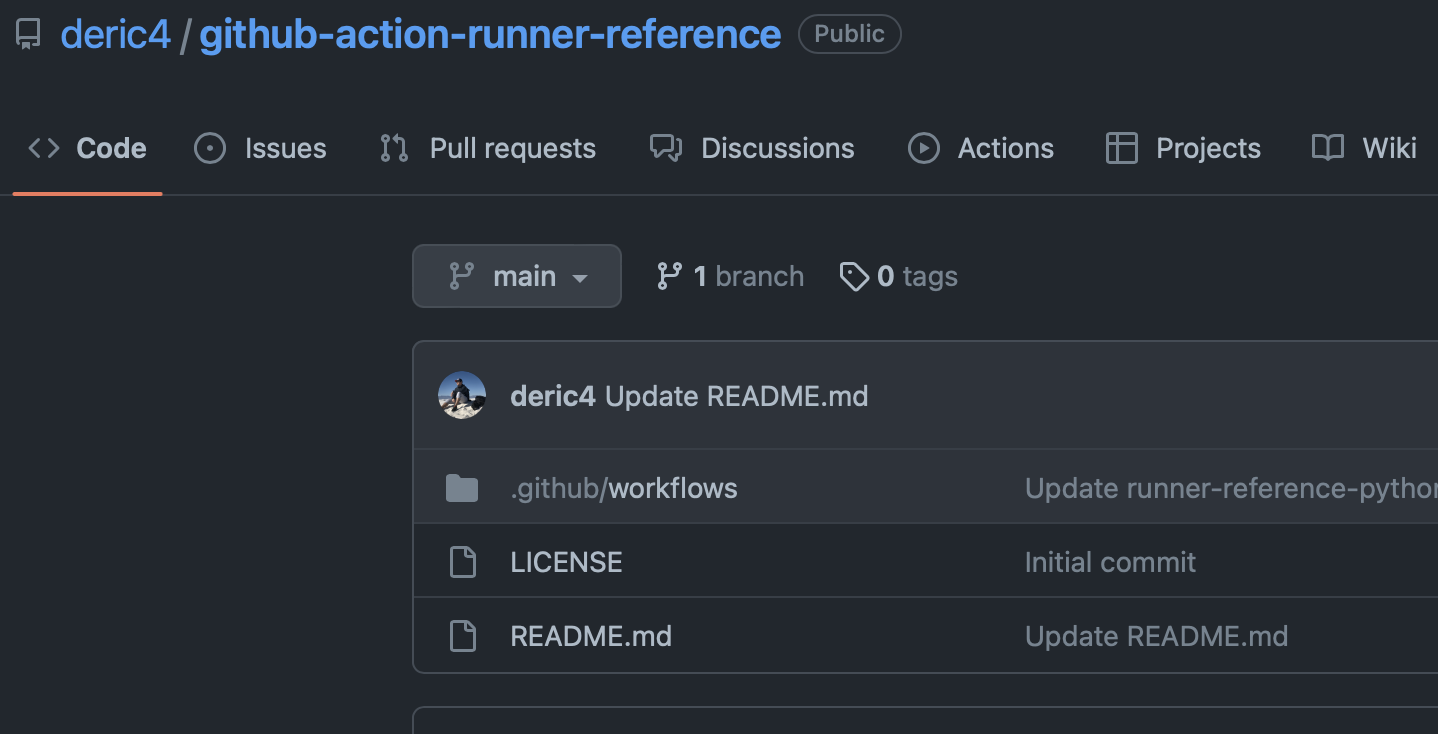Image resolution: width=1438 pixels, height=734 pixels.
Task: Click the file icon beside LICENSE
Action: 462,562
